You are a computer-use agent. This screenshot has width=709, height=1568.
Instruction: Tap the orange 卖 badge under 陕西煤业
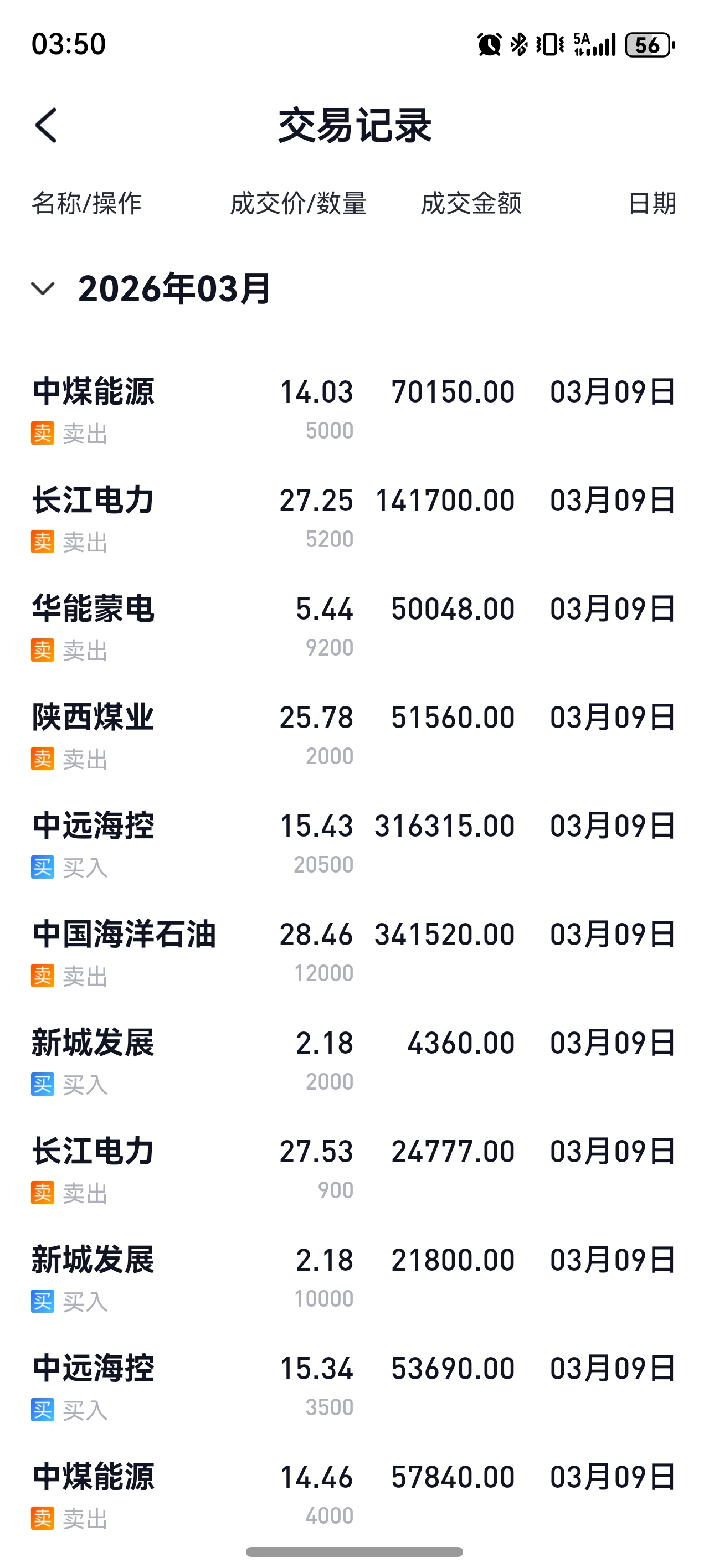pos(43,759)
